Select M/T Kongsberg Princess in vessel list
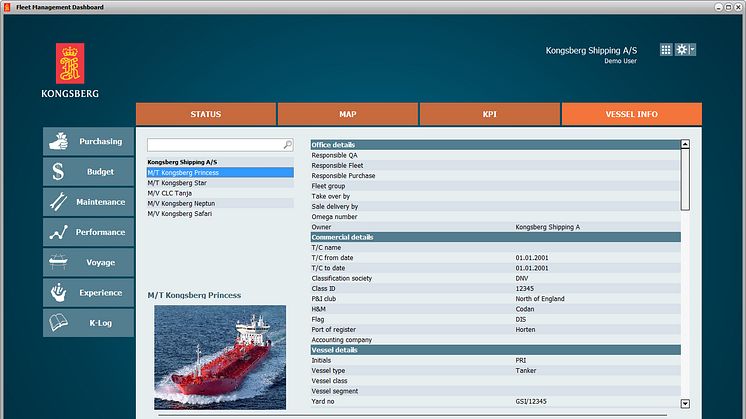The image size is (746, 419). (x=220, y=173)
